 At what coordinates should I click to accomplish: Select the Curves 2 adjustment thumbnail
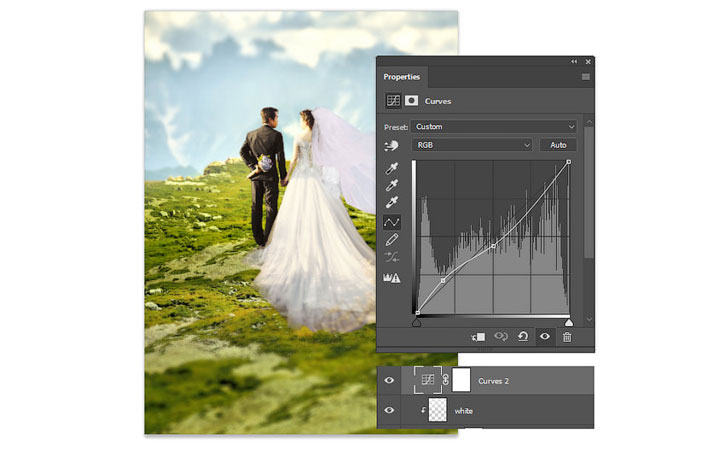(x=428, y=380)
